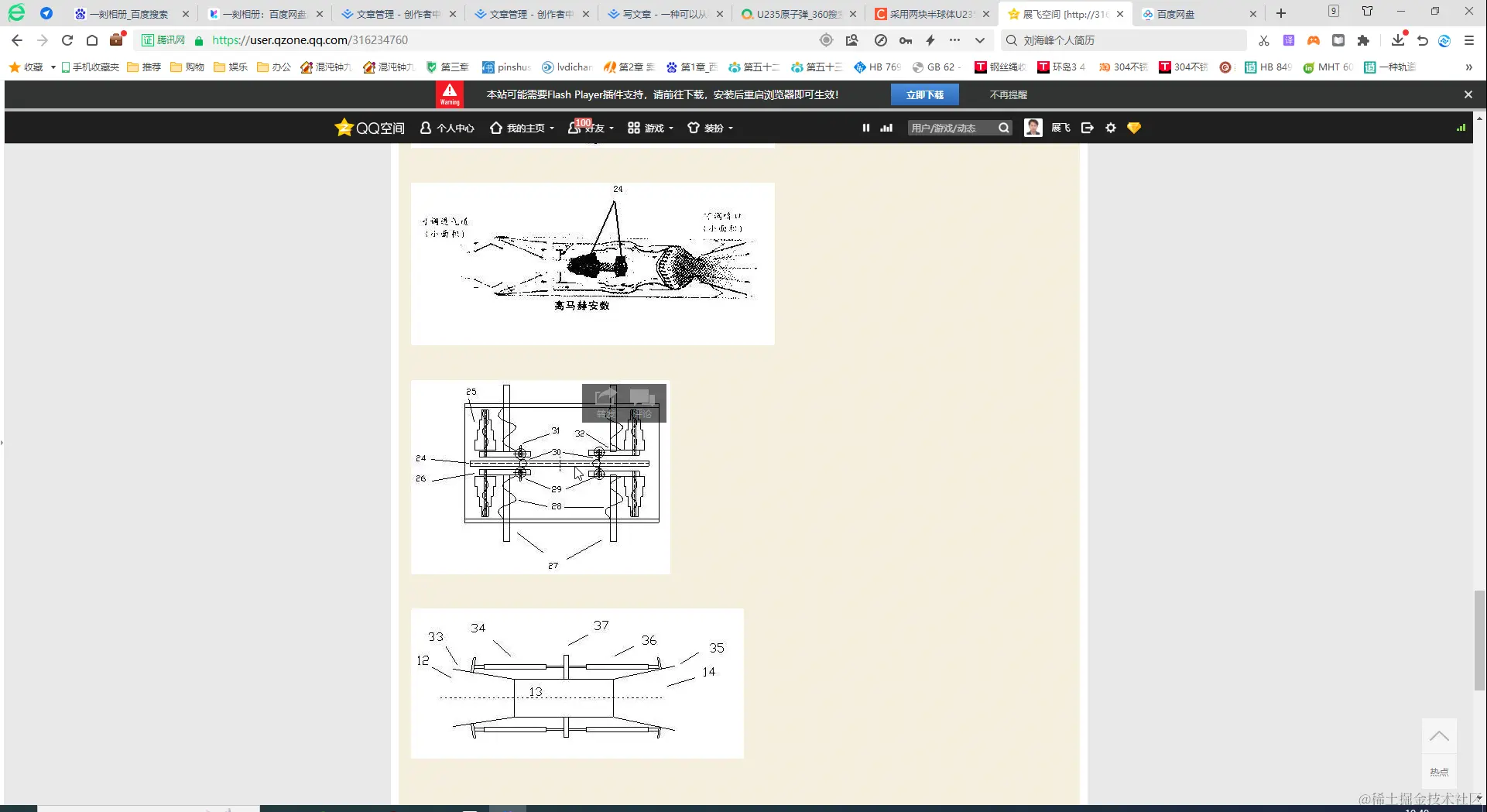Viewport: 1487px width, 812px height.
Task: Open Qzone settings gear
Action: pos(1111,128)
